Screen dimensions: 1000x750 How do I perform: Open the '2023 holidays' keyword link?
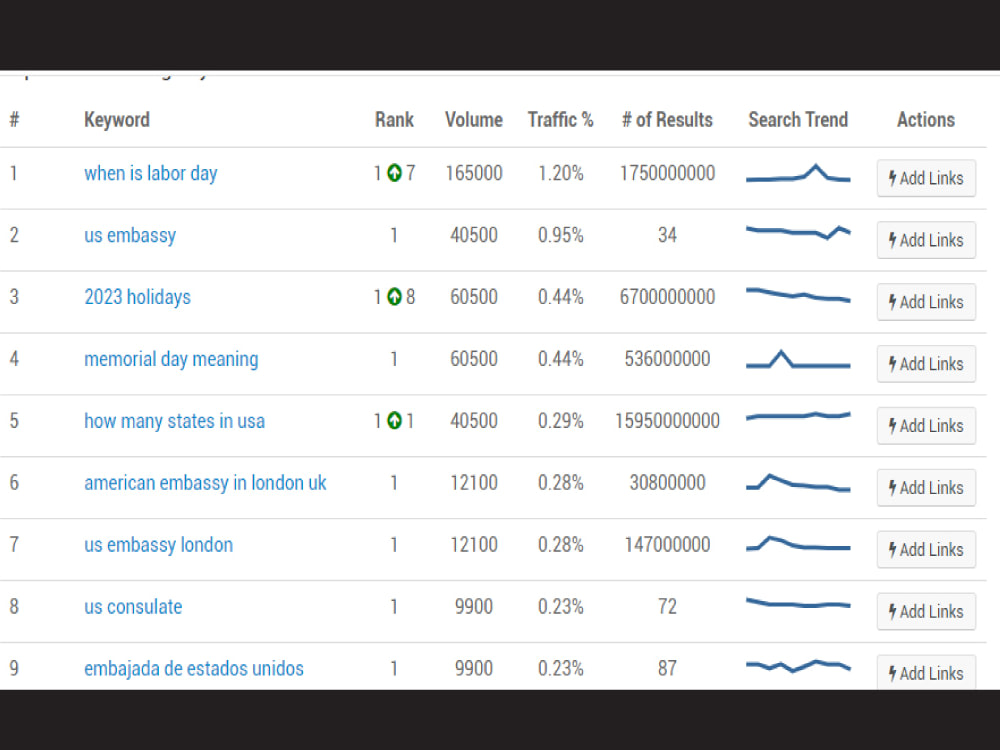[x=137, y=297]
